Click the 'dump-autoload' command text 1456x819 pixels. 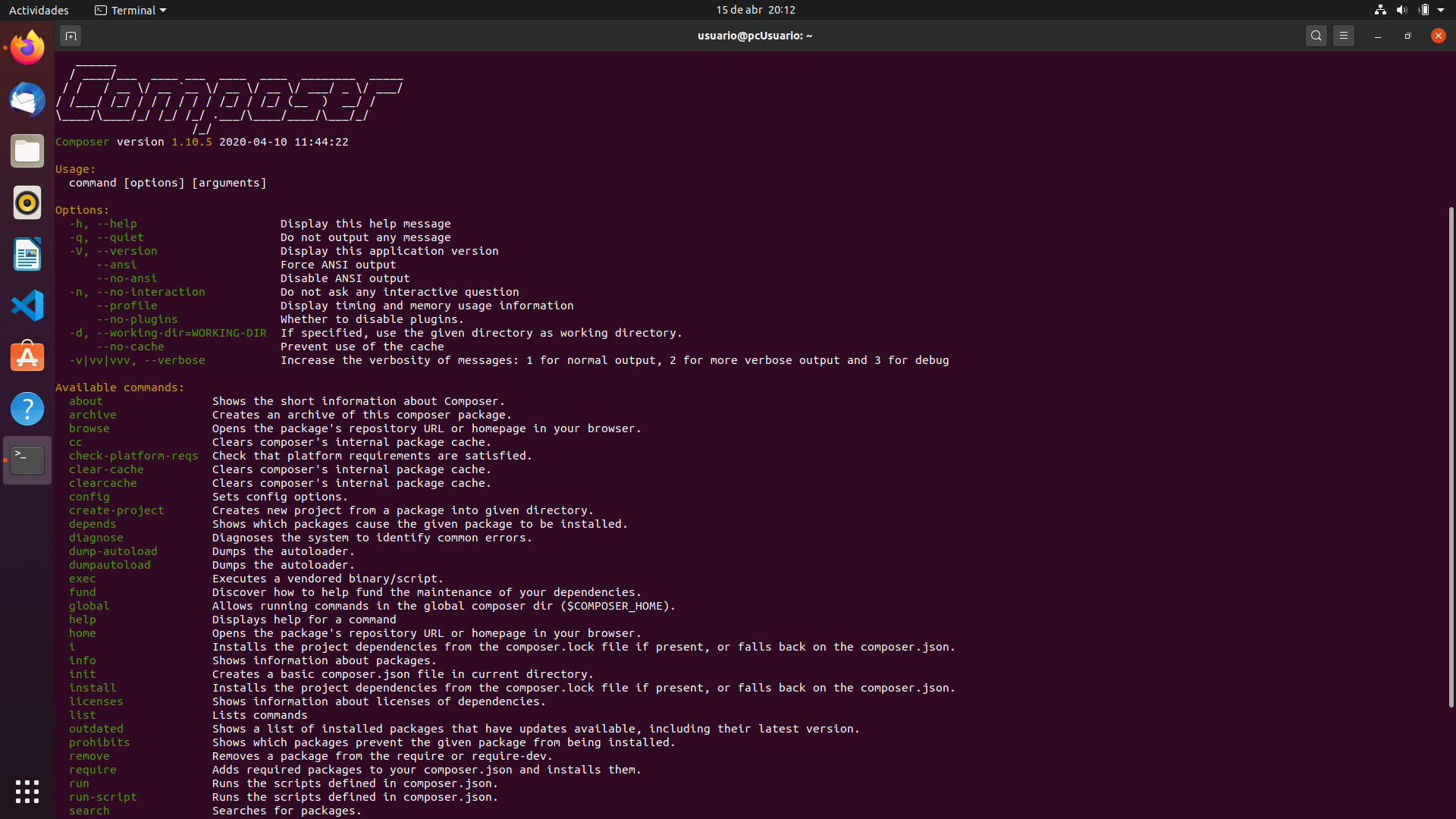coord(113,551)
